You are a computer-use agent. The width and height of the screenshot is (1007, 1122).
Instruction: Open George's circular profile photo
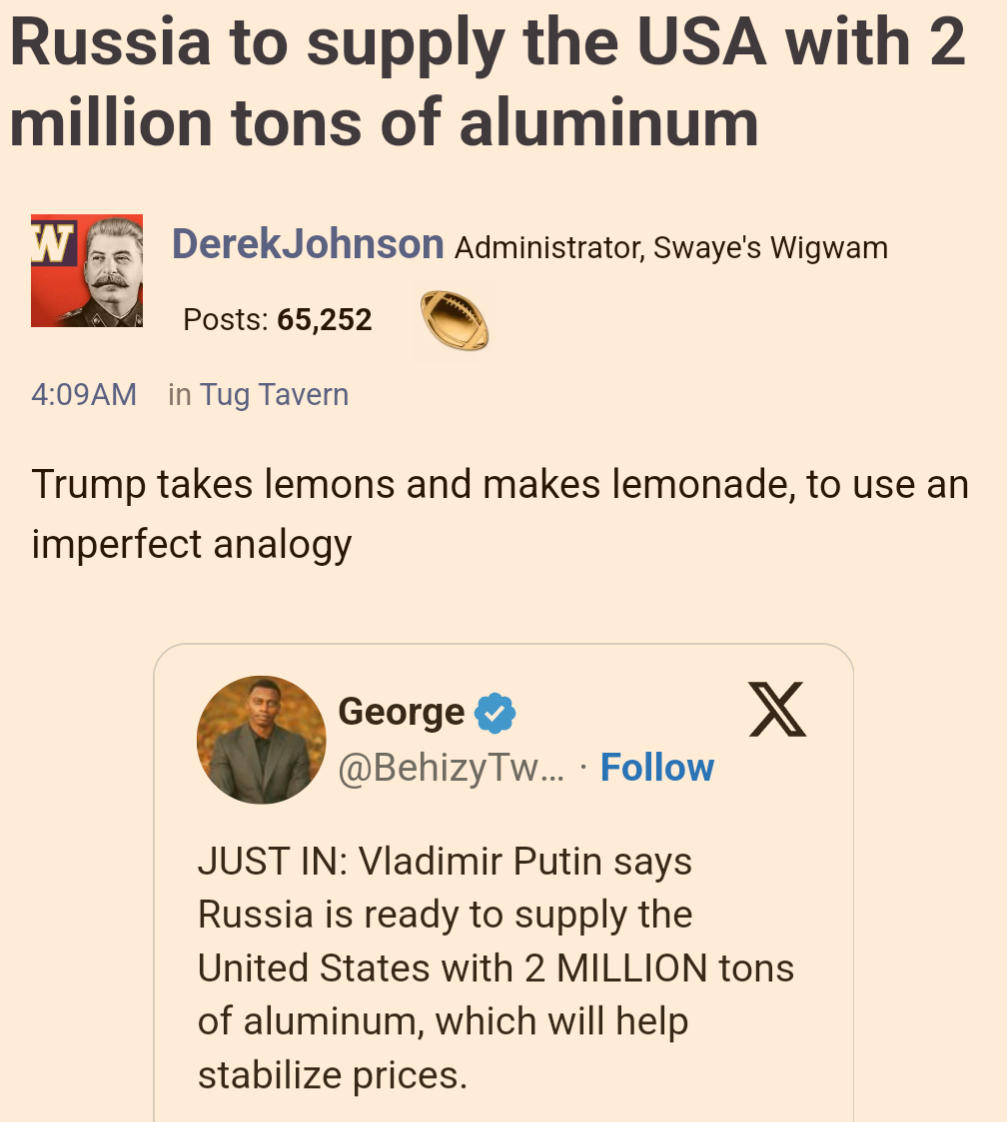point(261,739)
